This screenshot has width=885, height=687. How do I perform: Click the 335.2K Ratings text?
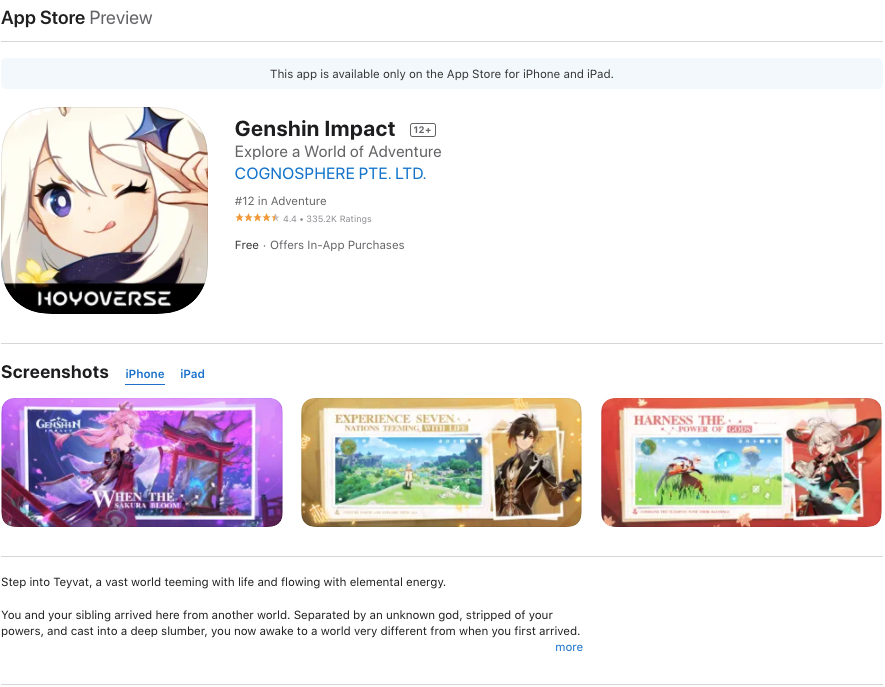tap(339, 219)
